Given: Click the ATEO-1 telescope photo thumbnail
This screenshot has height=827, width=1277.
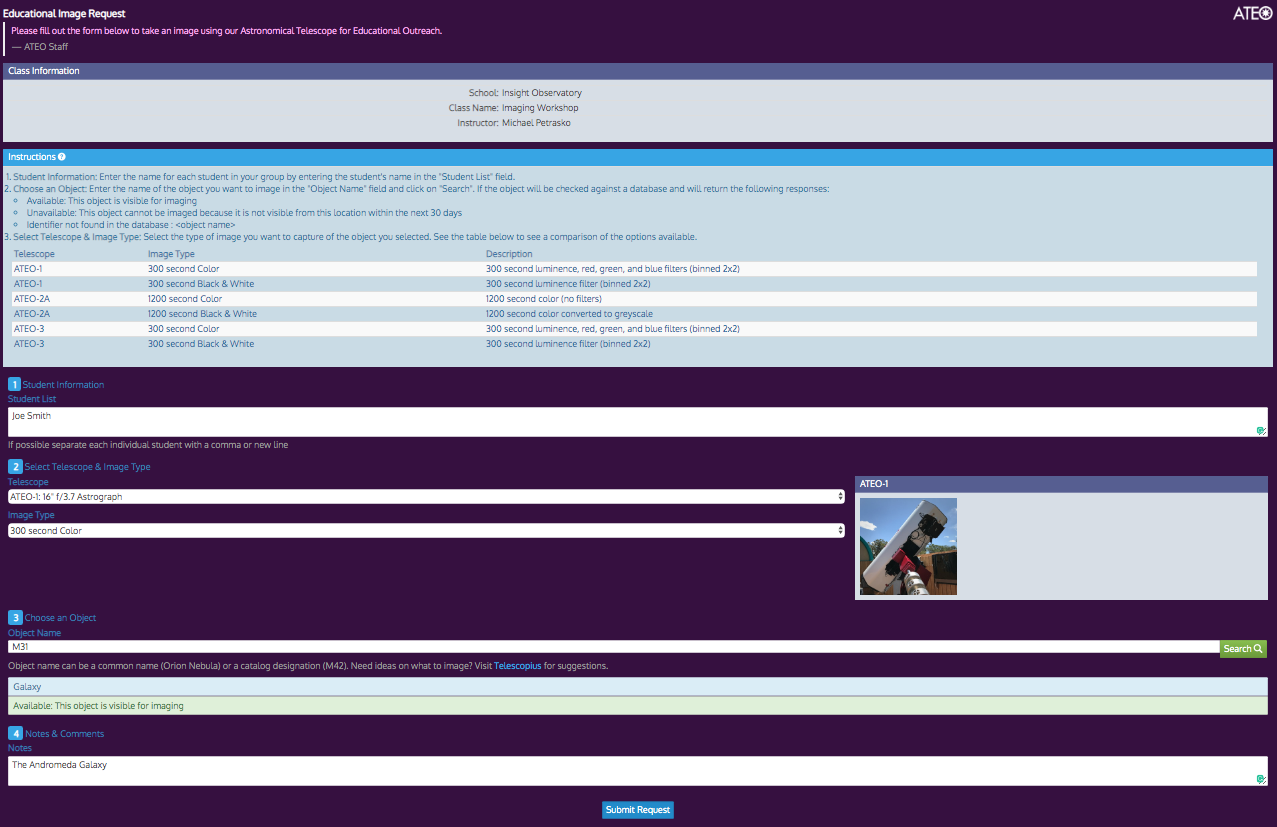Looking at the screenshot, I should point(907,546).
